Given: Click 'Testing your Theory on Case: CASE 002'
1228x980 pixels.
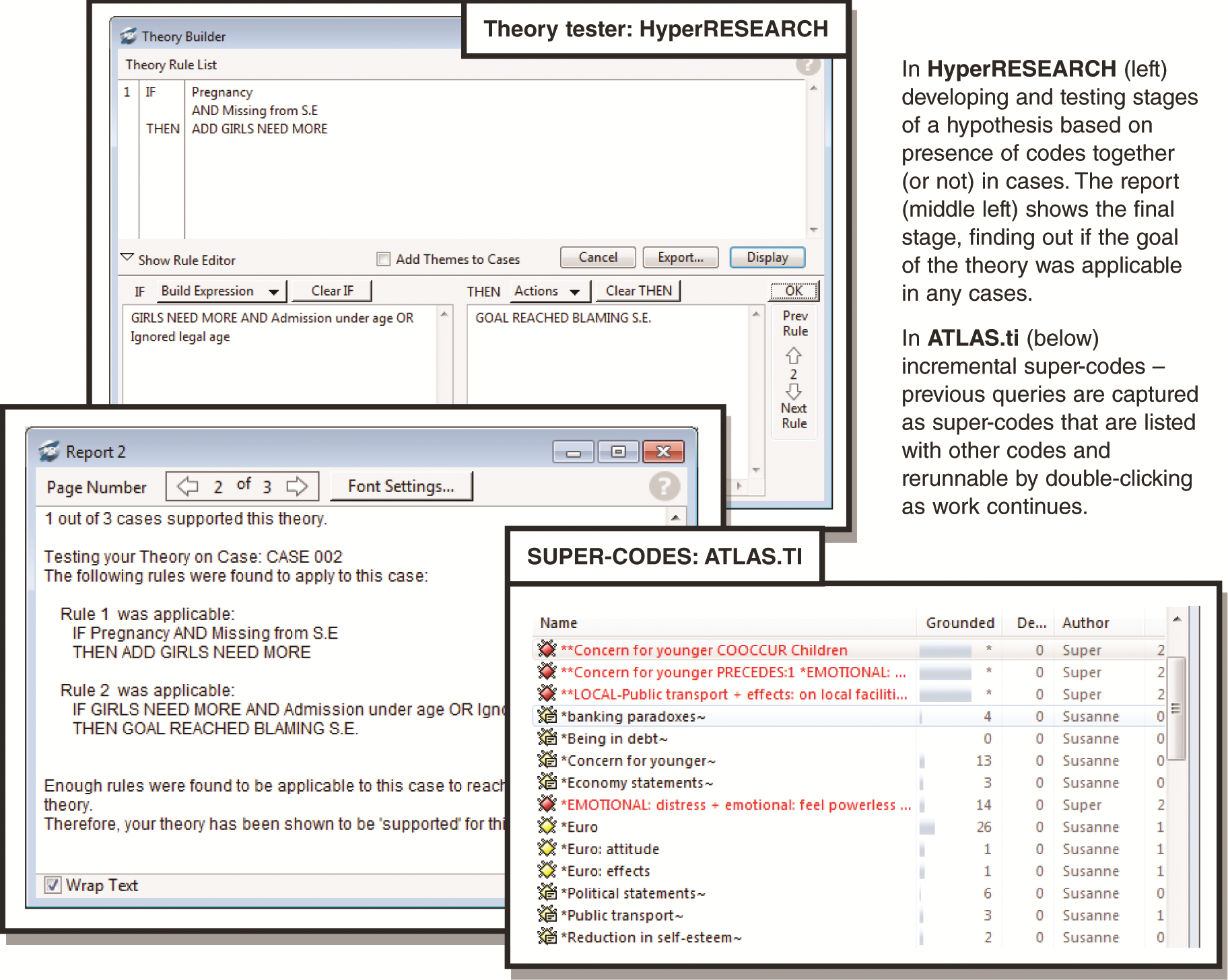Looking at the screenshot, I should click(x=193, y=557).
